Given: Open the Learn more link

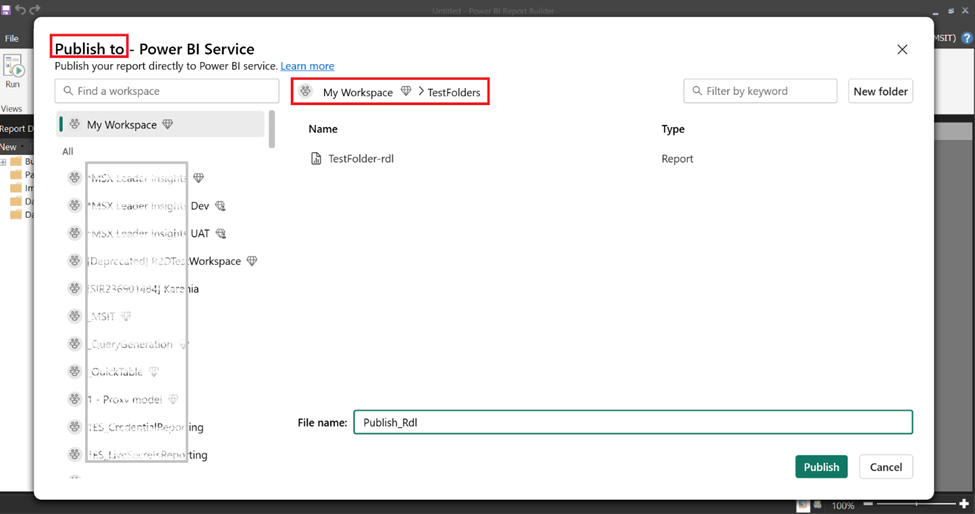Looking at the screenshot, I should (x=307, y=66).
